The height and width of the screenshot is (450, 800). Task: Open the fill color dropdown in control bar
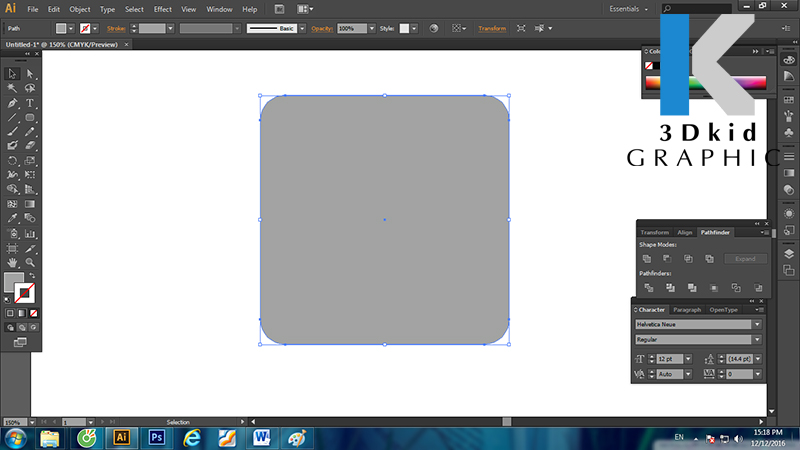click(71, 29)
